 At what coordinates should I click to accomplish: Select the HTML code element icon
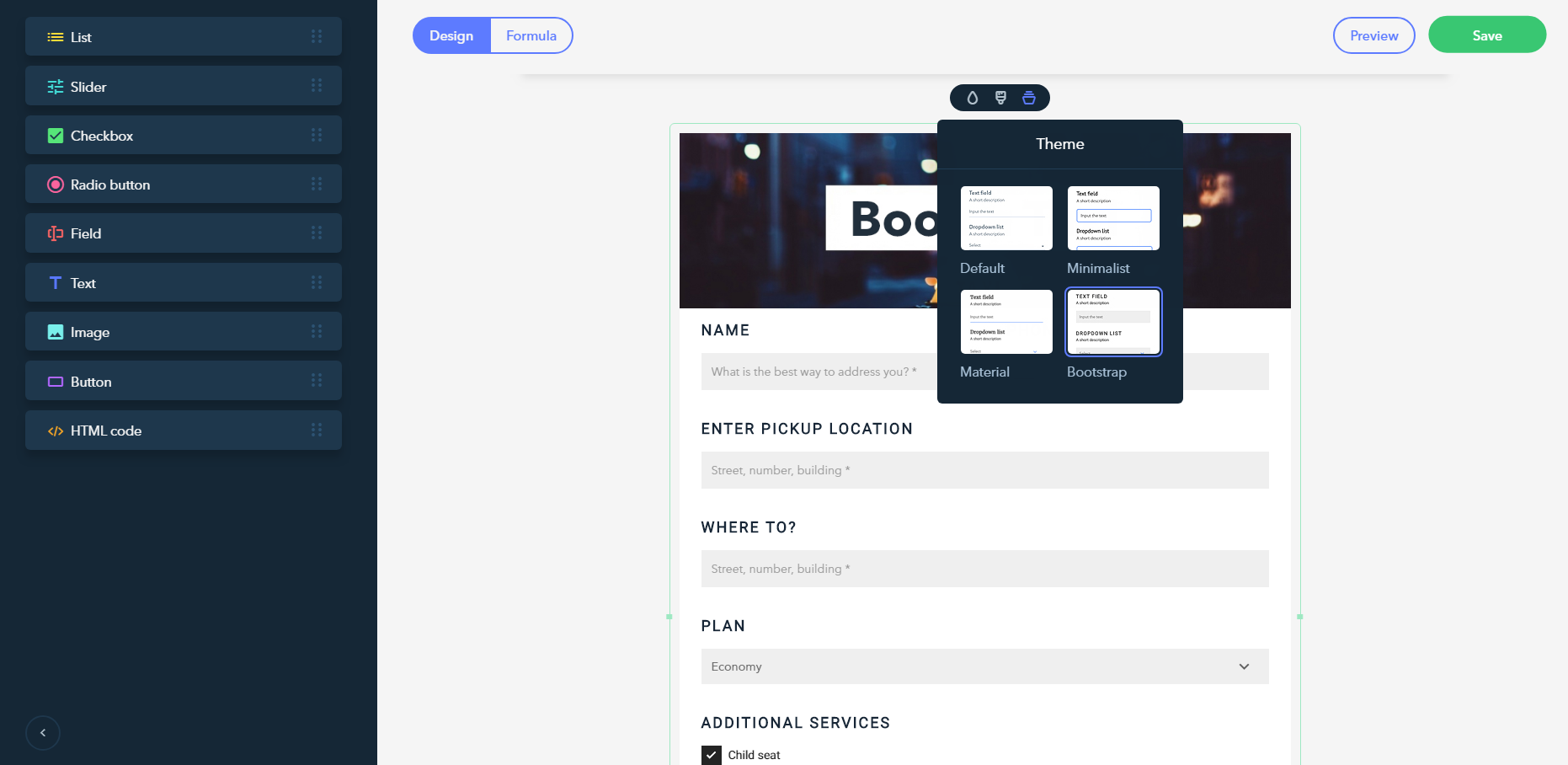pyautogui.click(x=56, y=431)
